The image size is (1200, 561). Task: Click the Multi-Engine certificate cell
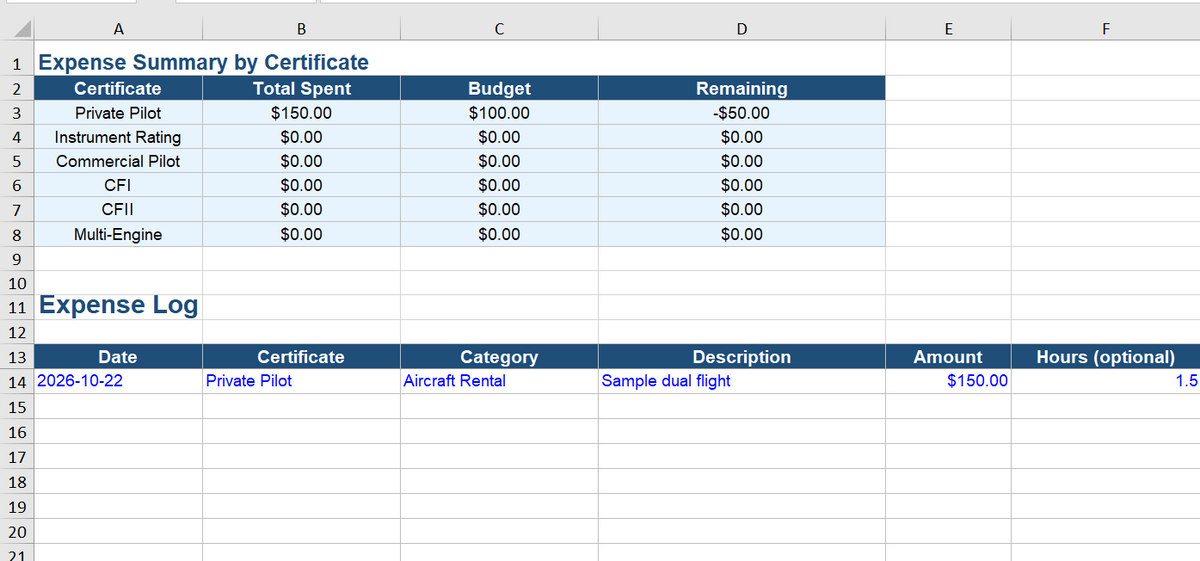[x=118, y=234]
